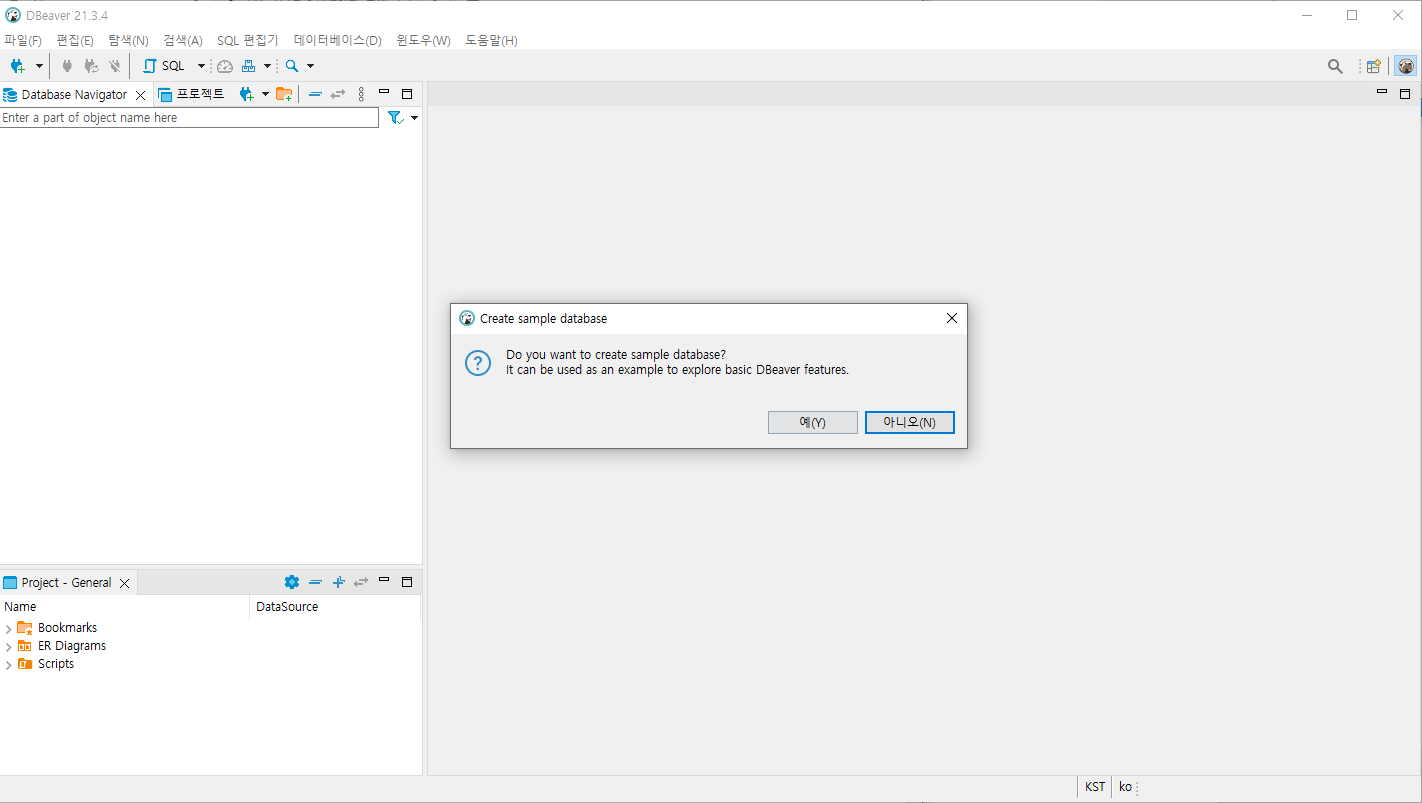Maximize the editor area panel
This screenshot has height=803, width=1422.
click(1405, 94)
